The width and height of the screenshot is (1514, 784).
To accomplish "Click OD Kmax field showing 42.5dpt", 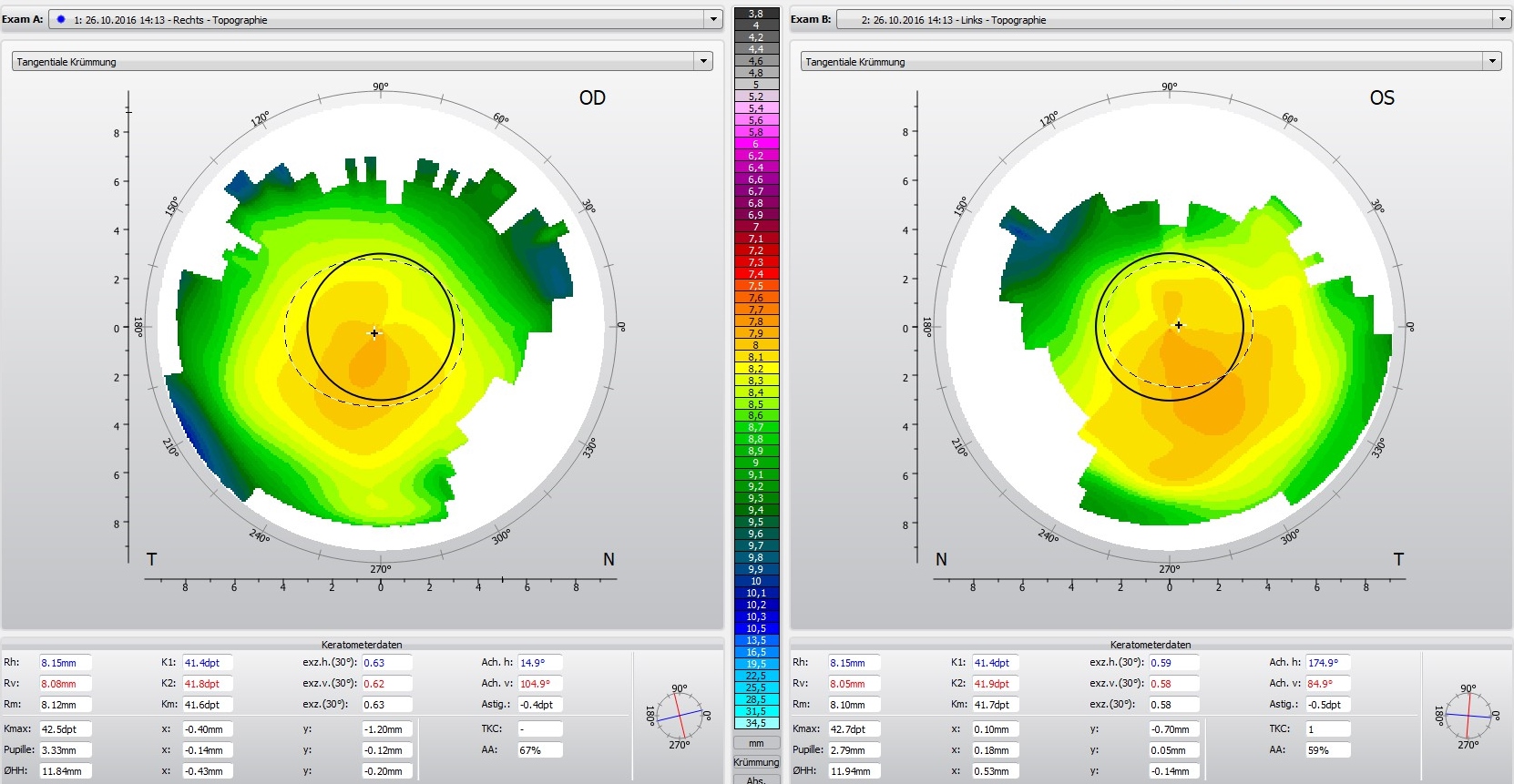I will click(x=65, y=729).
